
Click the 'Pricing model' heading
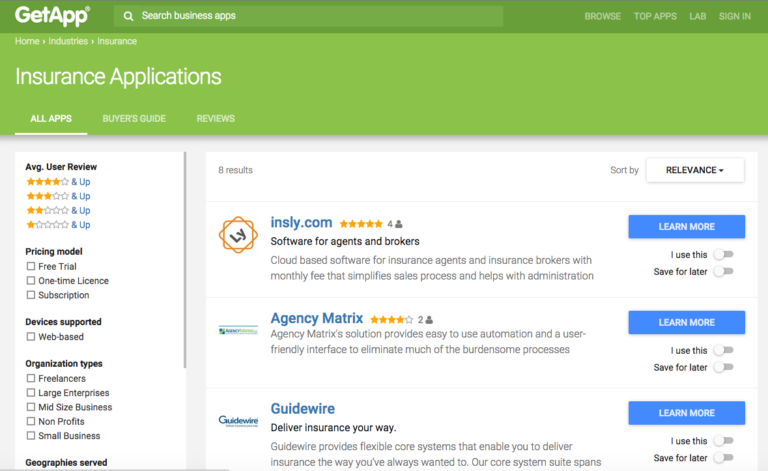[54, 252]
